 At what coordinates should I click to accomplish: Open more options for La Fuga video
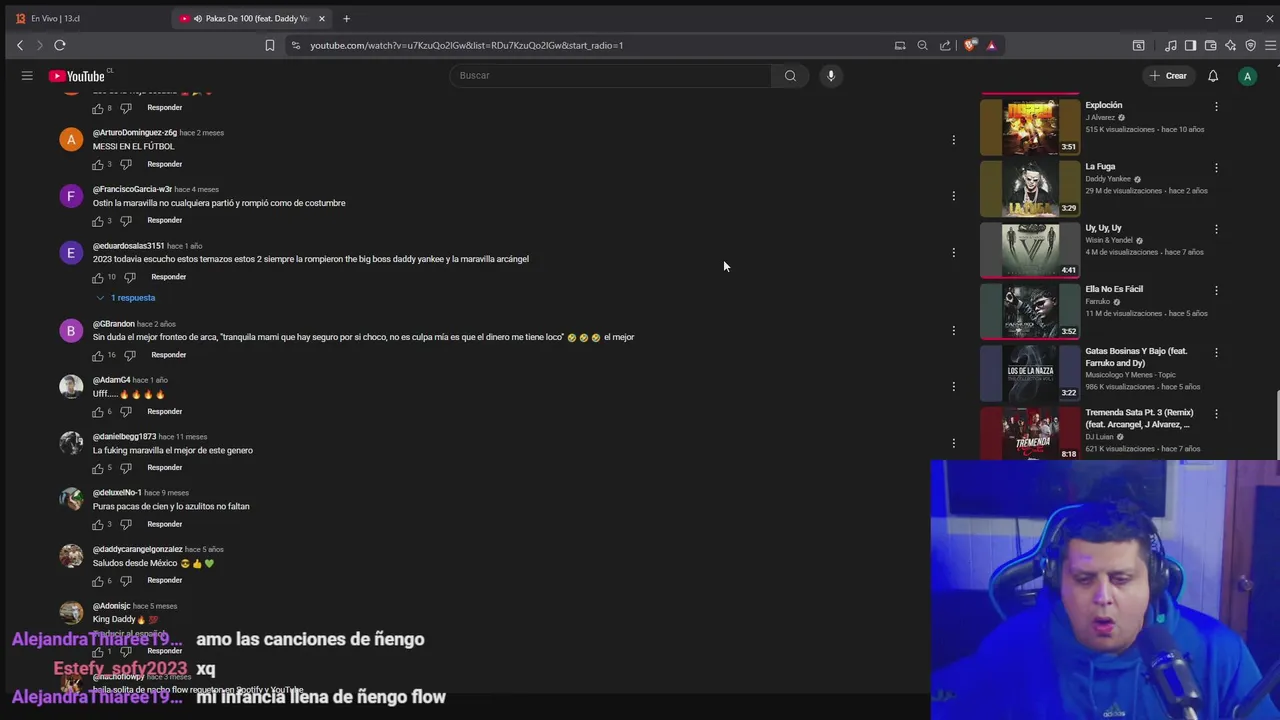click(1216, 168)
